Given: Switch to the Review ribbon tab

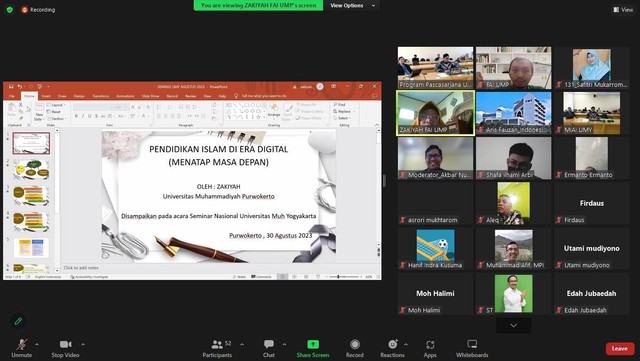Looking at the screenshot, I should [191, 96].
